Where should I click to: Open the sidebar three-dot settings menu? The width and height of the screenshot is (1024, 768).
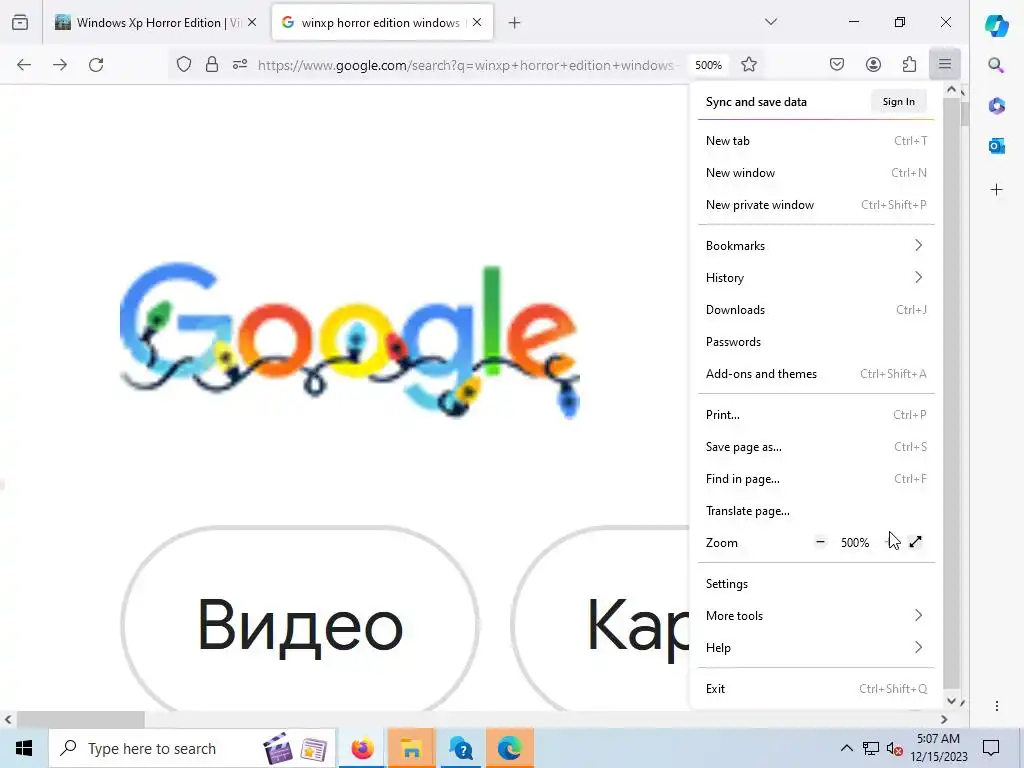point(997,706)
